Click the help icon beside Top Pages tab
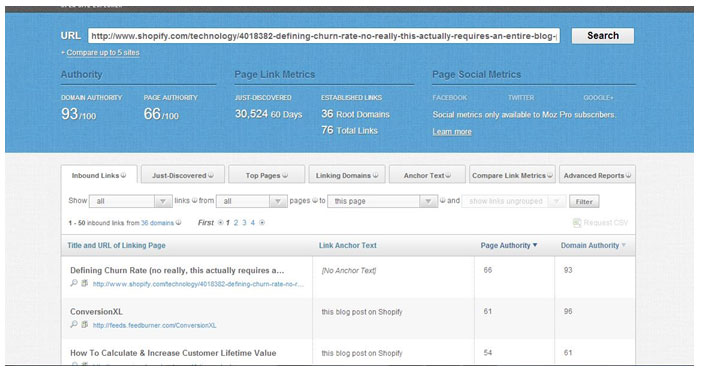Image resolution: width=703 pixels, height=371 pixels. point(285,175)
